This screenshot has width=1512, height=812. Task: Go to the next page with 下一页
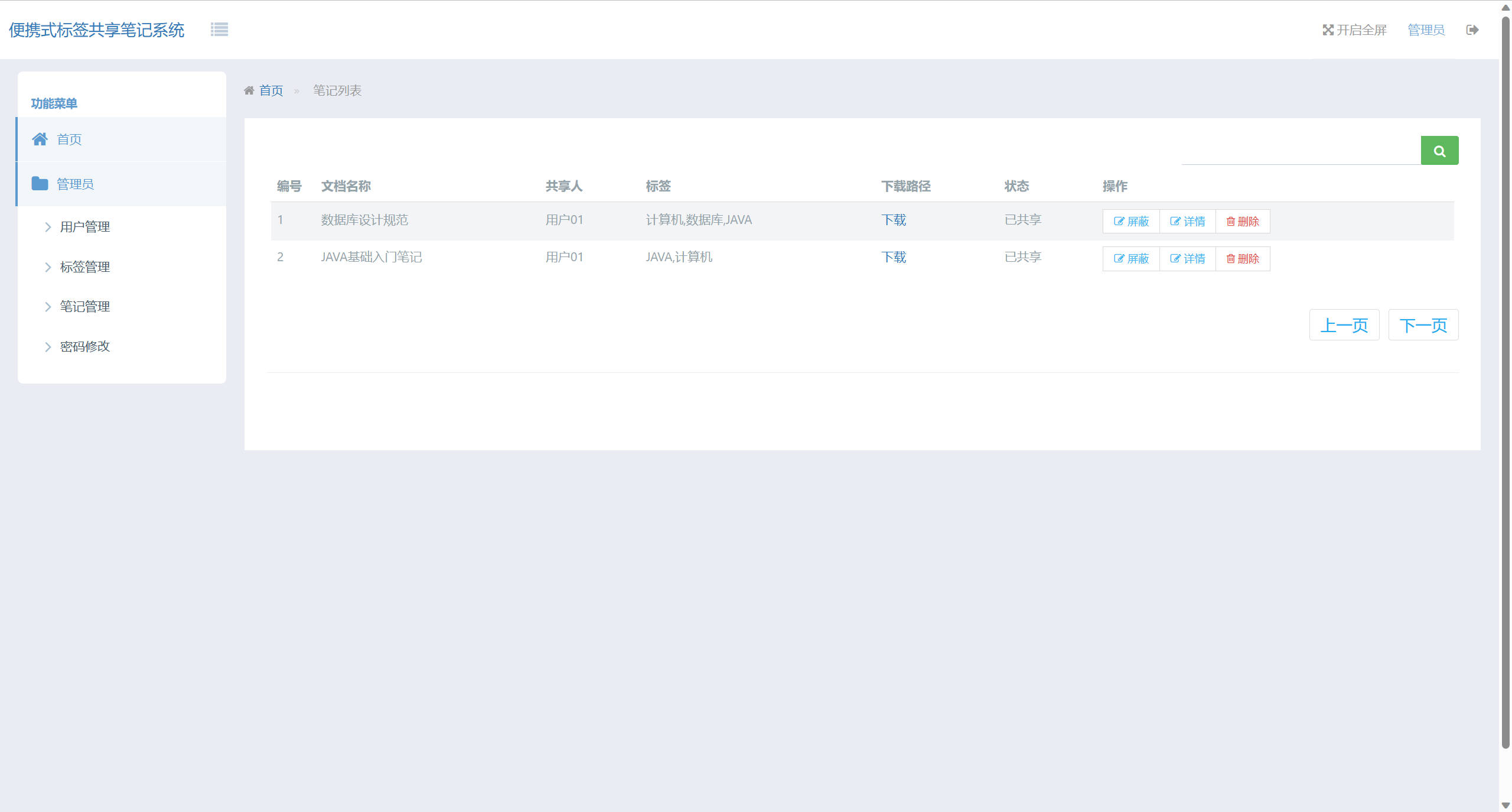(1423, 325)
